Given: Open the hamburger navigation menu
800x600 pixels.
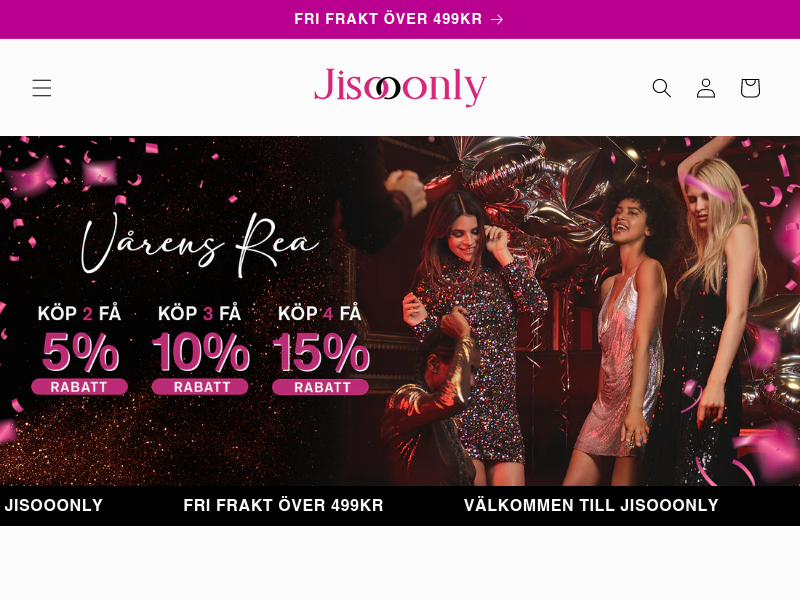Looking at the screenshot, I should coord(42,88).
